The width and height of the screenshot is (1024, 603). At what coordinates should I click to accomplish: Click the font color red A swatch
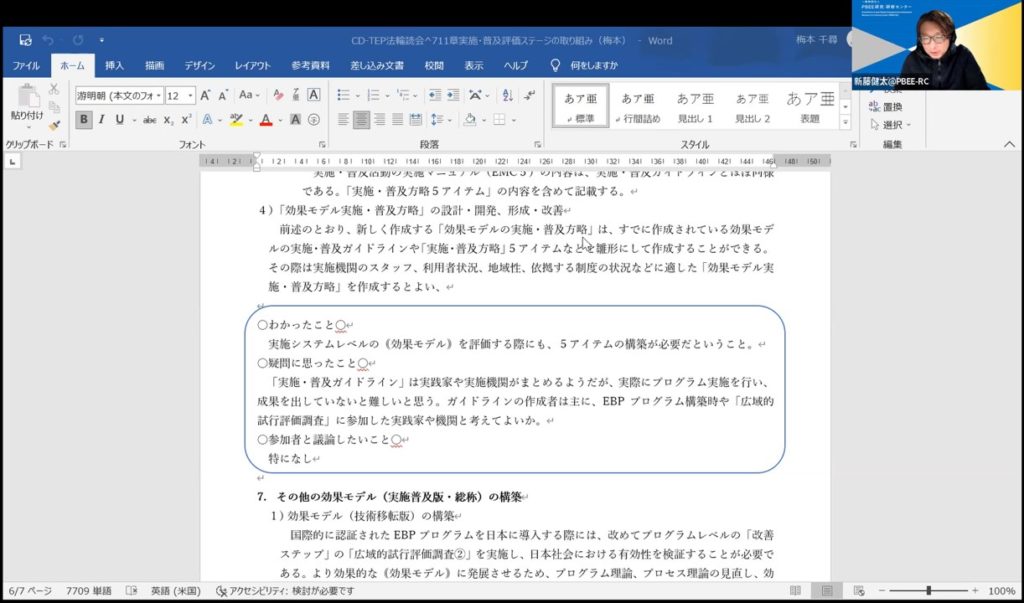[265, 120]
